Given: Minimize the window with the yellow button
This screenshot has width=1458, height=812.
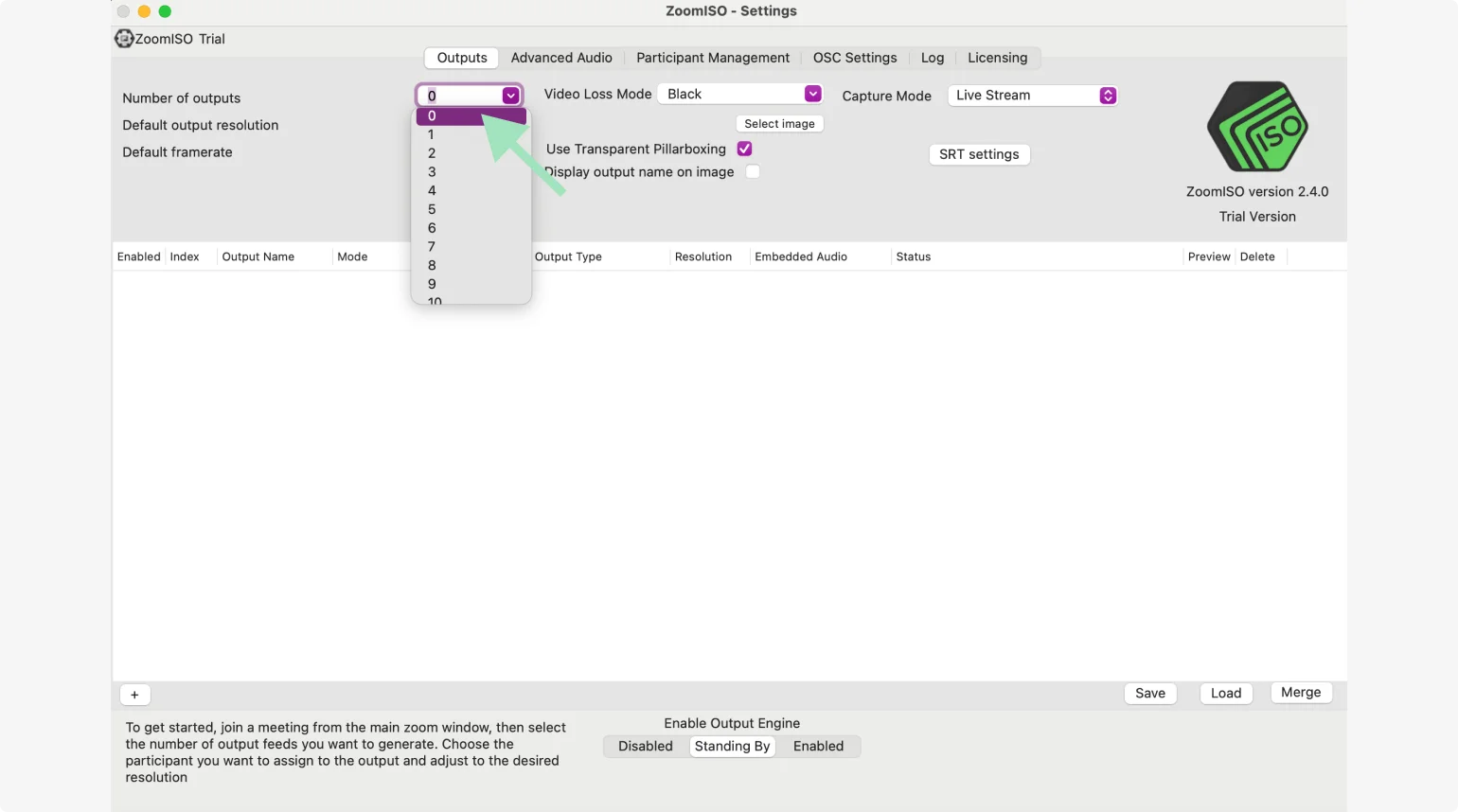Looking at the screenshot, I should click(x=144, y=11).
